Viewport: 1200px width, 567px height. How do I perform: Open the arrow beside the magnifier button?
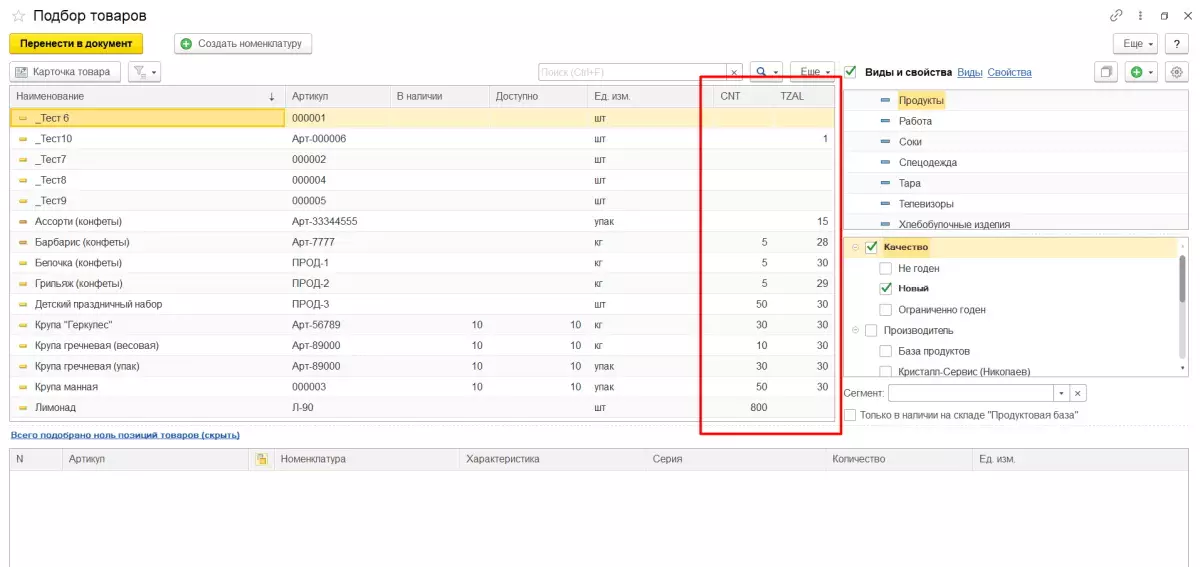pyautogui.click(x=777, y=72)
